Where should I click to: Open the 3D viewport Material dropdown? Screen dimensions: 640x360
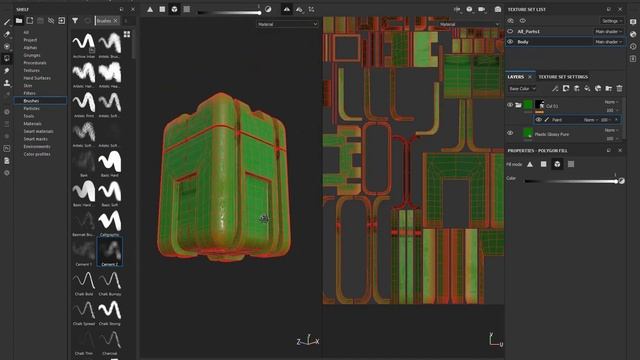(287, 24)
